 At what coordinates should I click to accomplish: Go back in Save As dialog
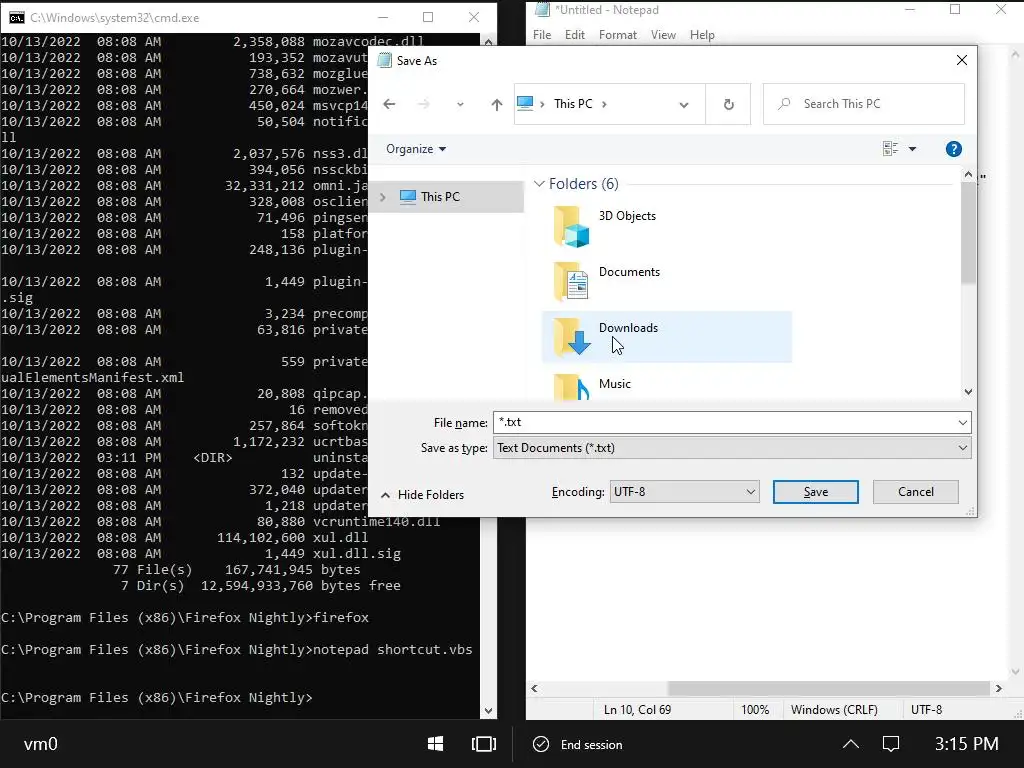389,104
